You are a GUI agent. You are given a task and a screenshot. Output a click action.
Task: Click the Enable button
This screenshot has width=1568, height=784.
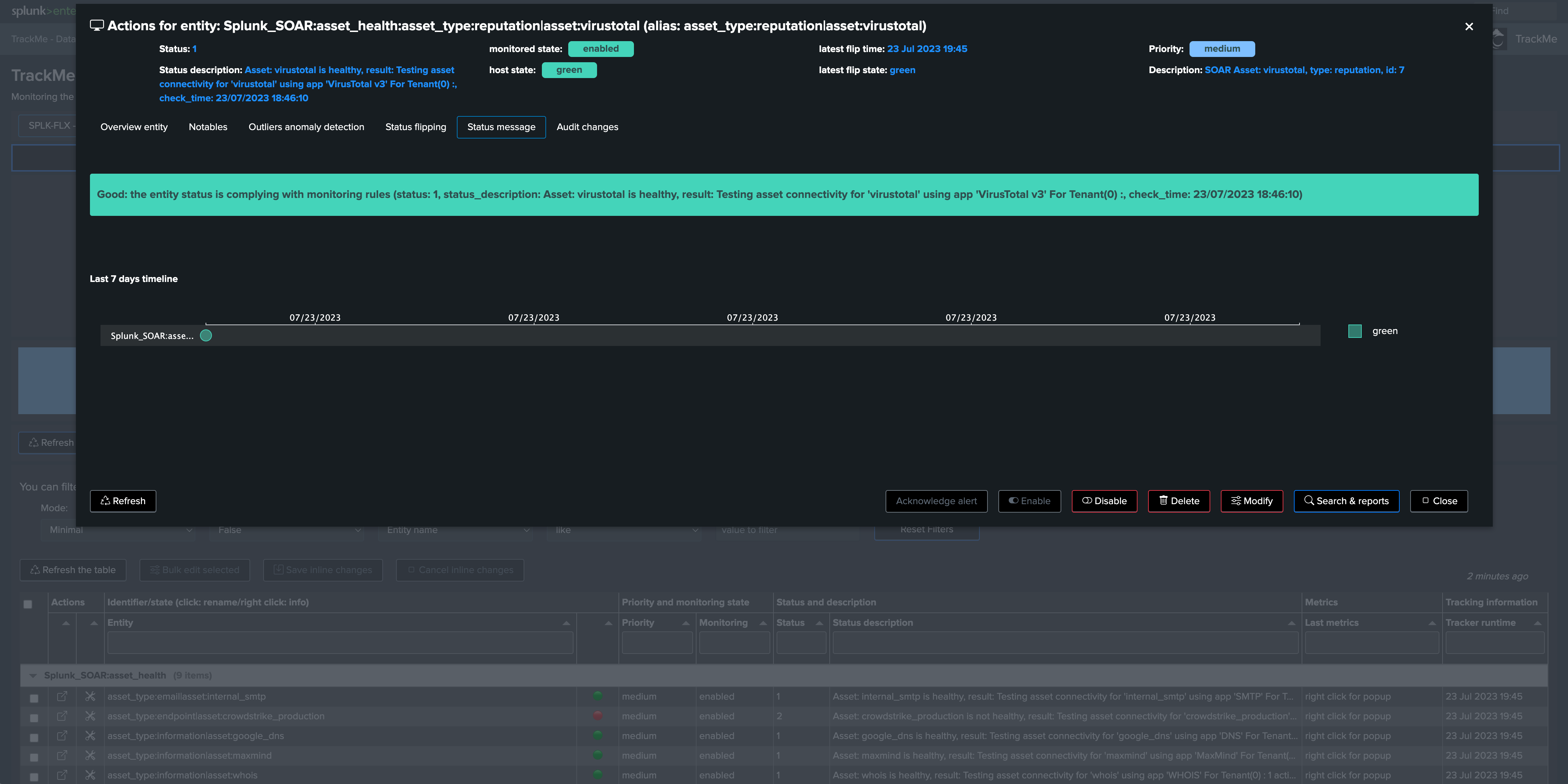[x=1029, y=501]
